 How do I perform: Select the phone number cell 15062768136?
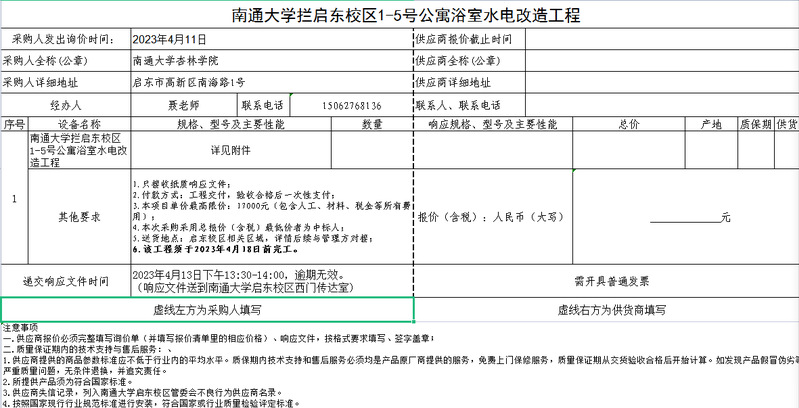click(351, 105)
